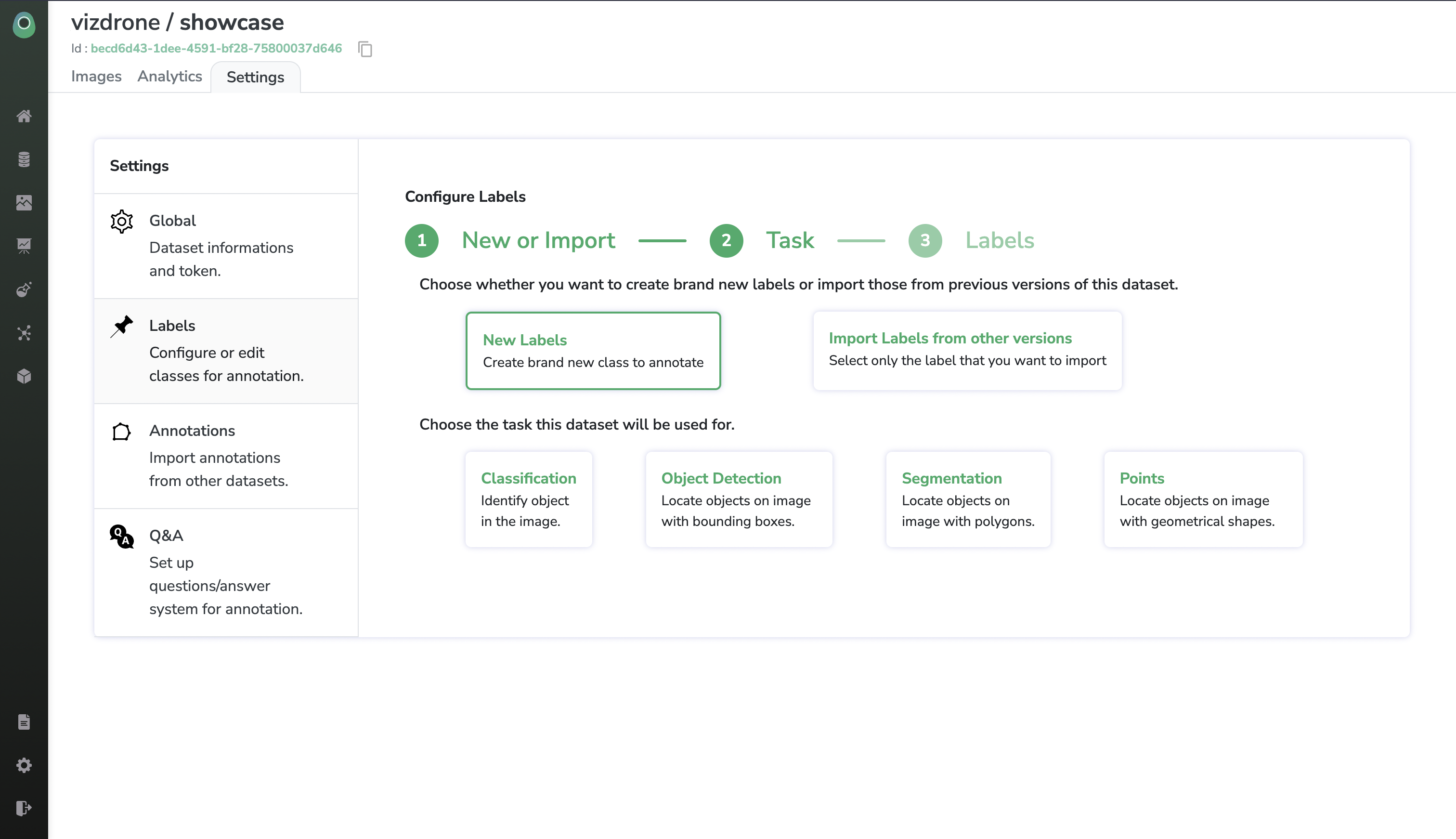Open the document icon in sidebar
The width and height of the screenshot is (1456, 839).
click(x=24, y=722)
